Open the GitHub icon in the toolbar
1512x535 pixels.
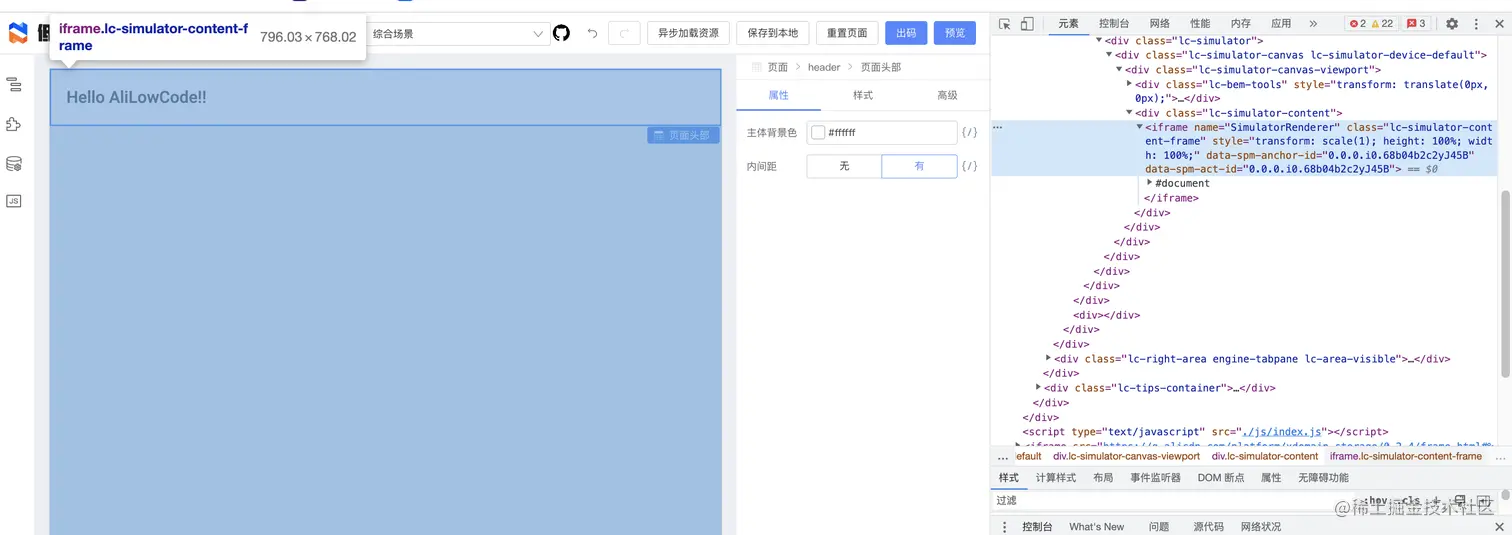pyautogui.click(x=562, y=33)
